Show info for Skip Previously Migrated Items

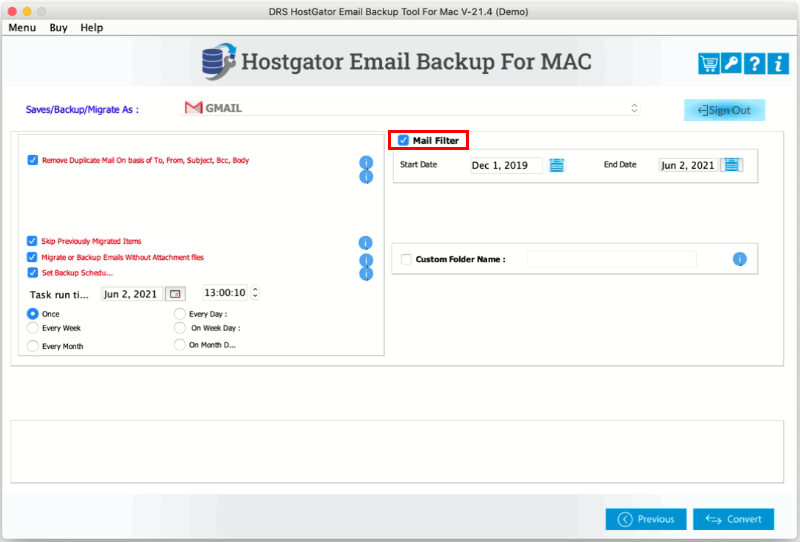point(365,243)
